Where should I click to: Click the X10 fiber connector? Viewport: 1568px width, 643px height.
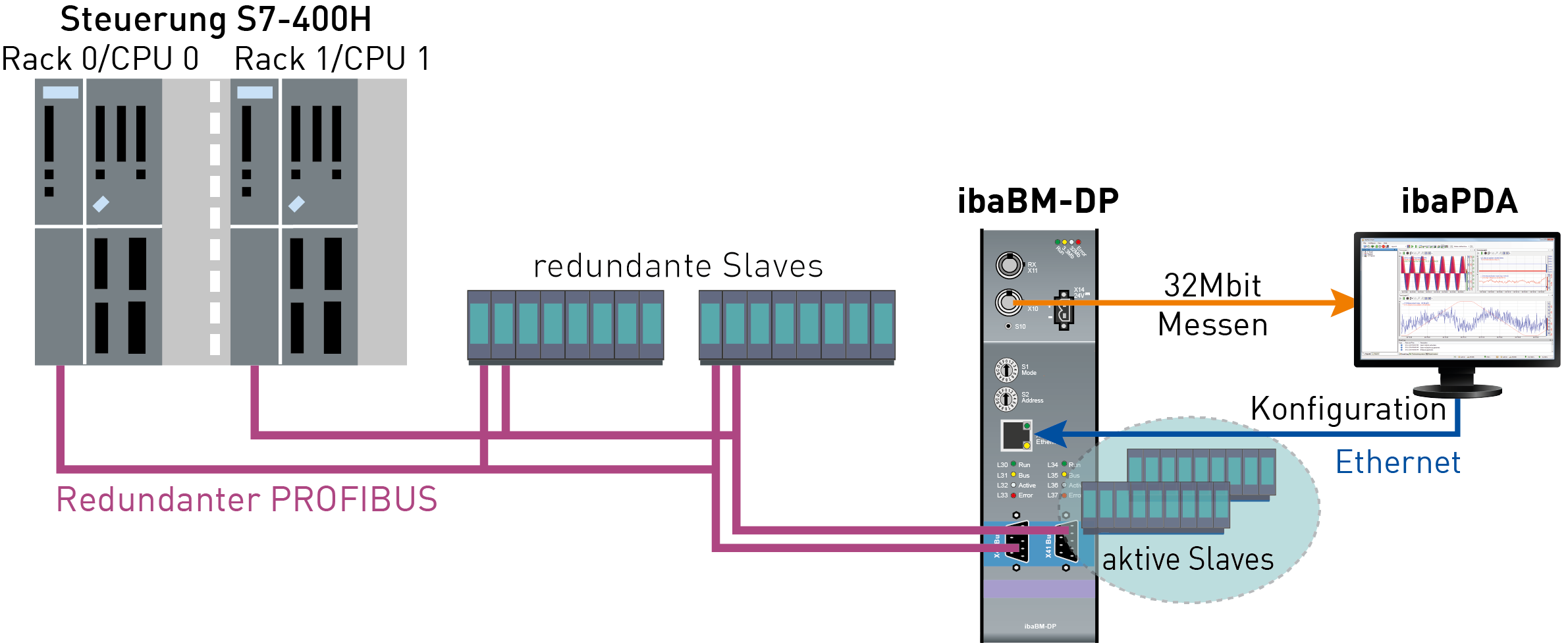pyautogui.click(x=1009, y=303)
